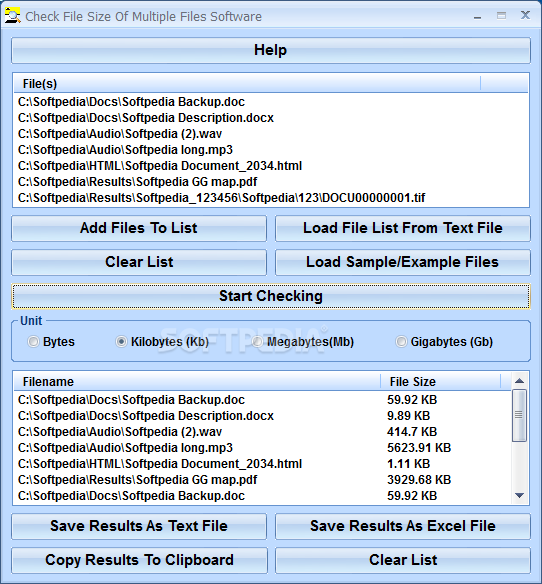Click the Filename column header in results

(x=197, y=381)
